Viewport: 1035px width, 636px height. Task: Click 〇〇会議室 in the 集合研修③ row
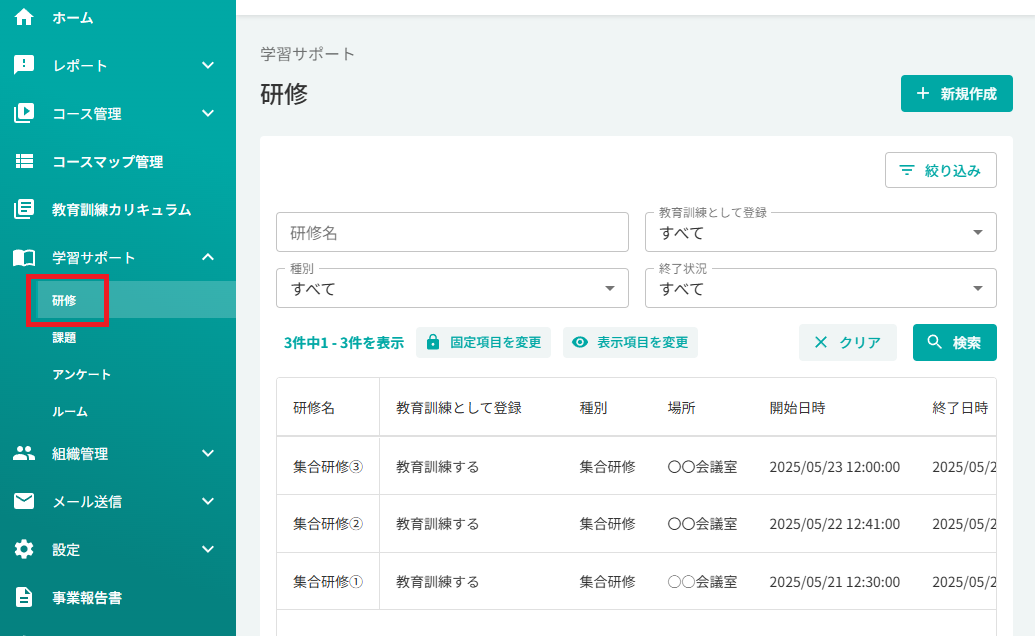(702, 466)
